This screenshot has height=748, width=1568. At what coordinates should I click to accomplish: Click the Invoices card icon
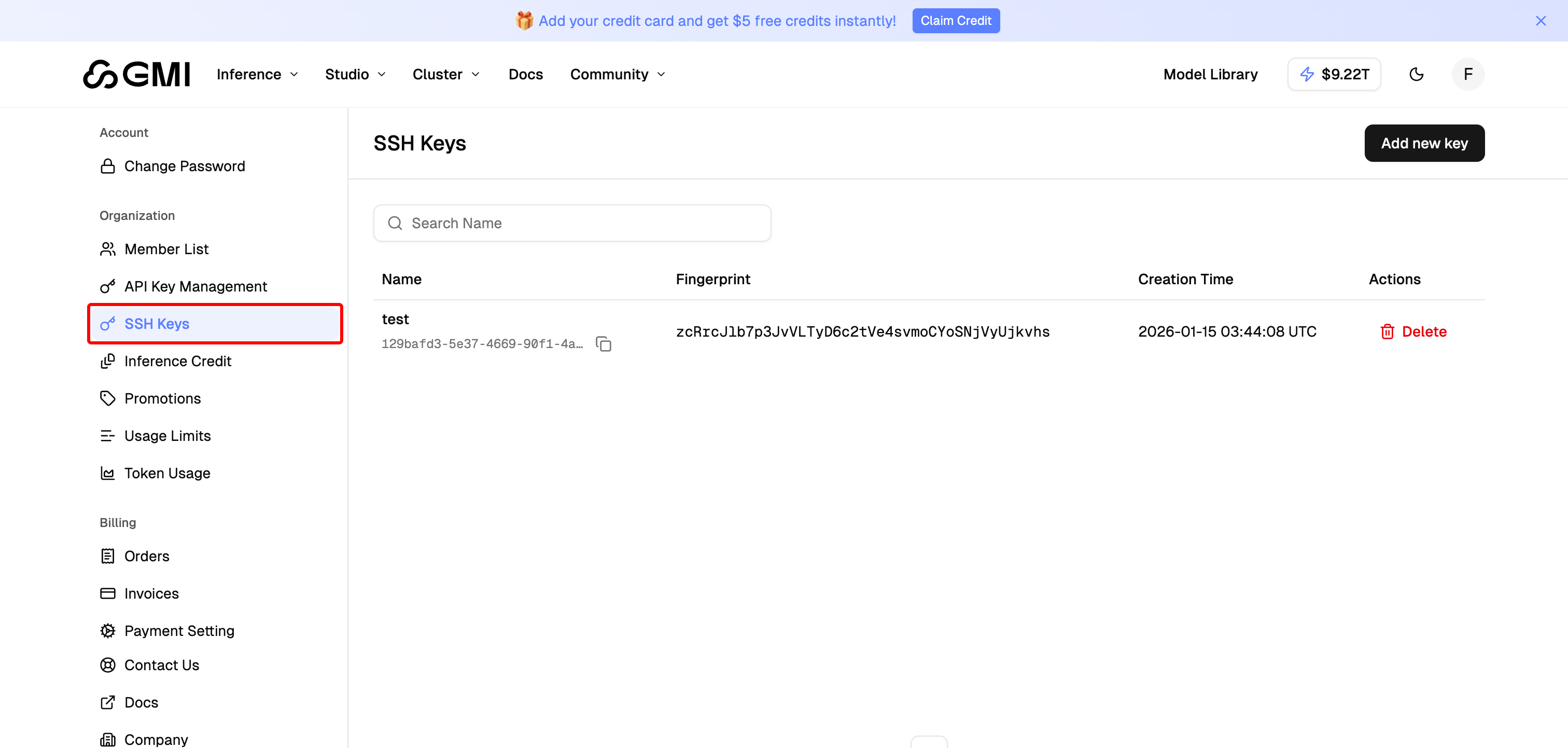(108, 593)
